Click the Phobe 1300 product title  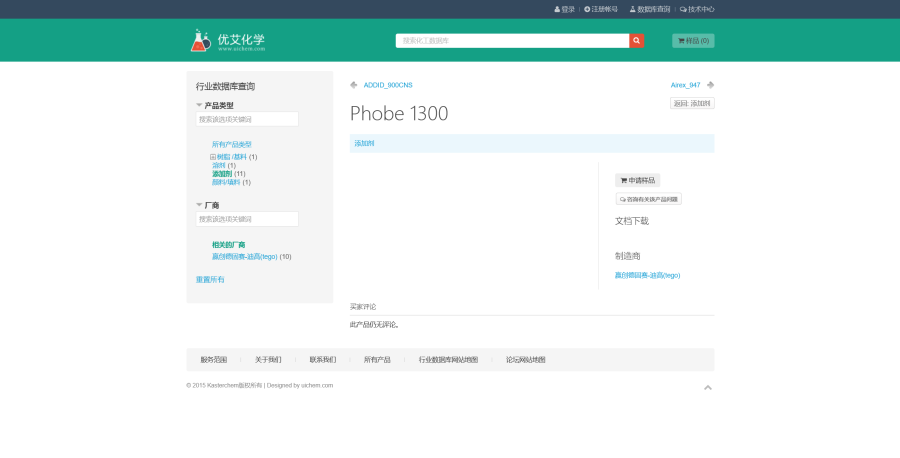pyautogui.click(x=399, y=114)
